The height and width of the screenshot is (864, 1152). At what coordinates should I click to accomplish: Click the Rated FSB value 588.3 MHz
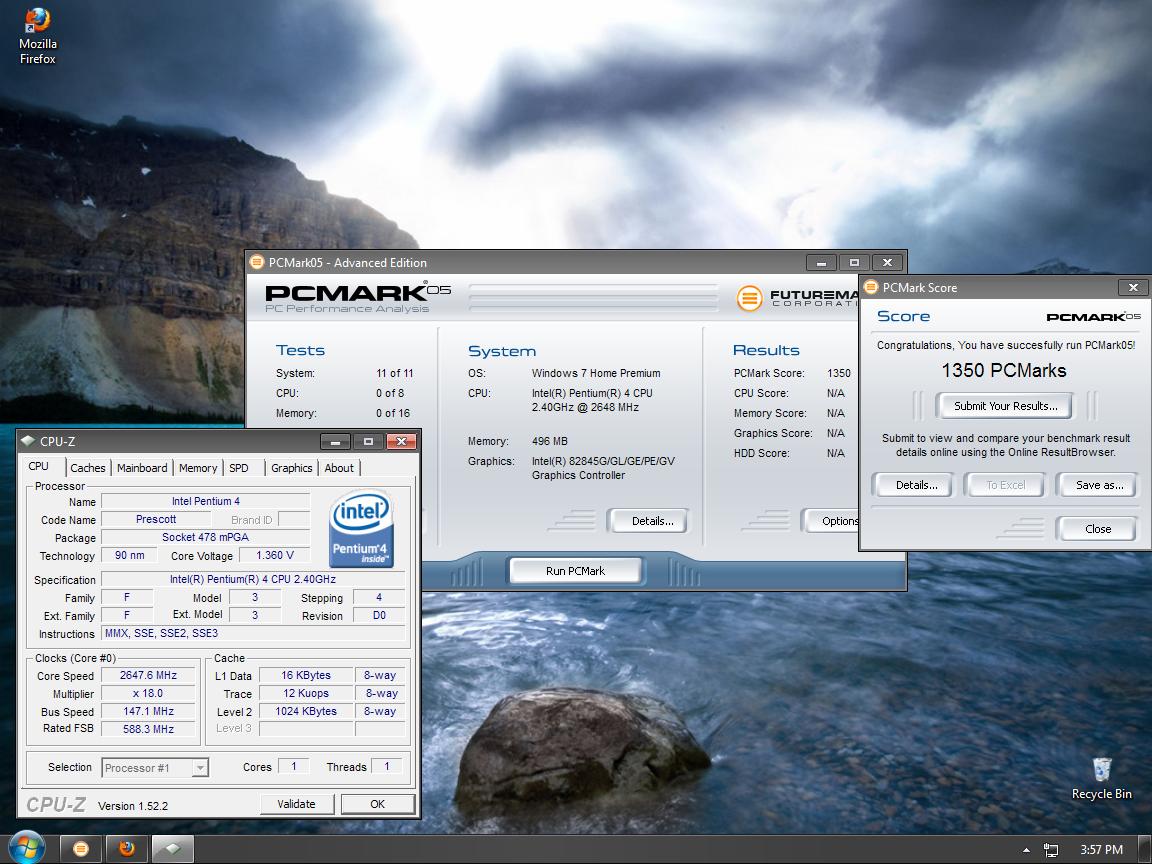point(148,729)
